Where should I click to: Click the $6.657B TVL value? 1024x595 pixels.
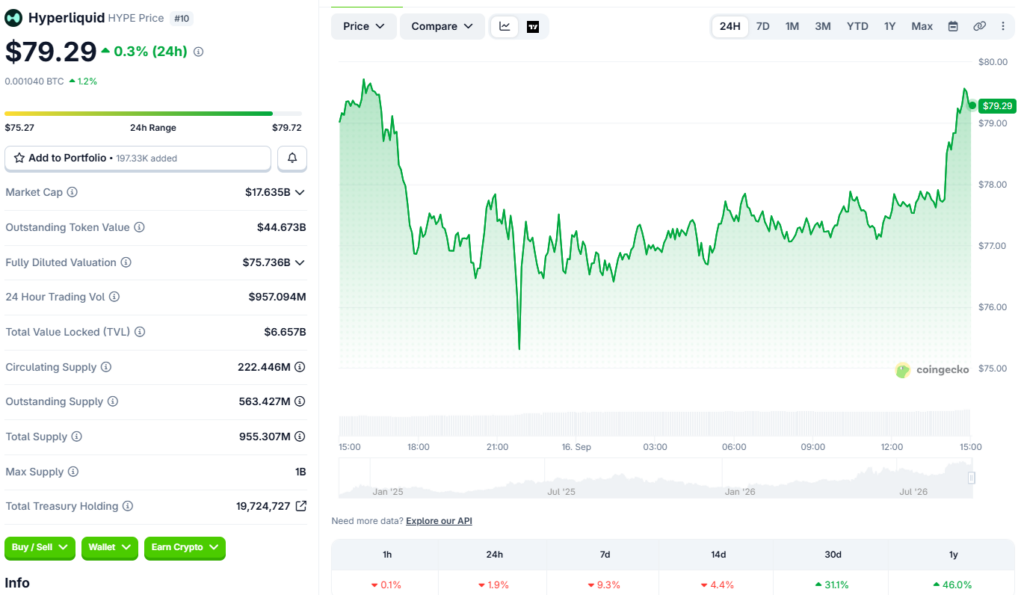pos(285,332)
